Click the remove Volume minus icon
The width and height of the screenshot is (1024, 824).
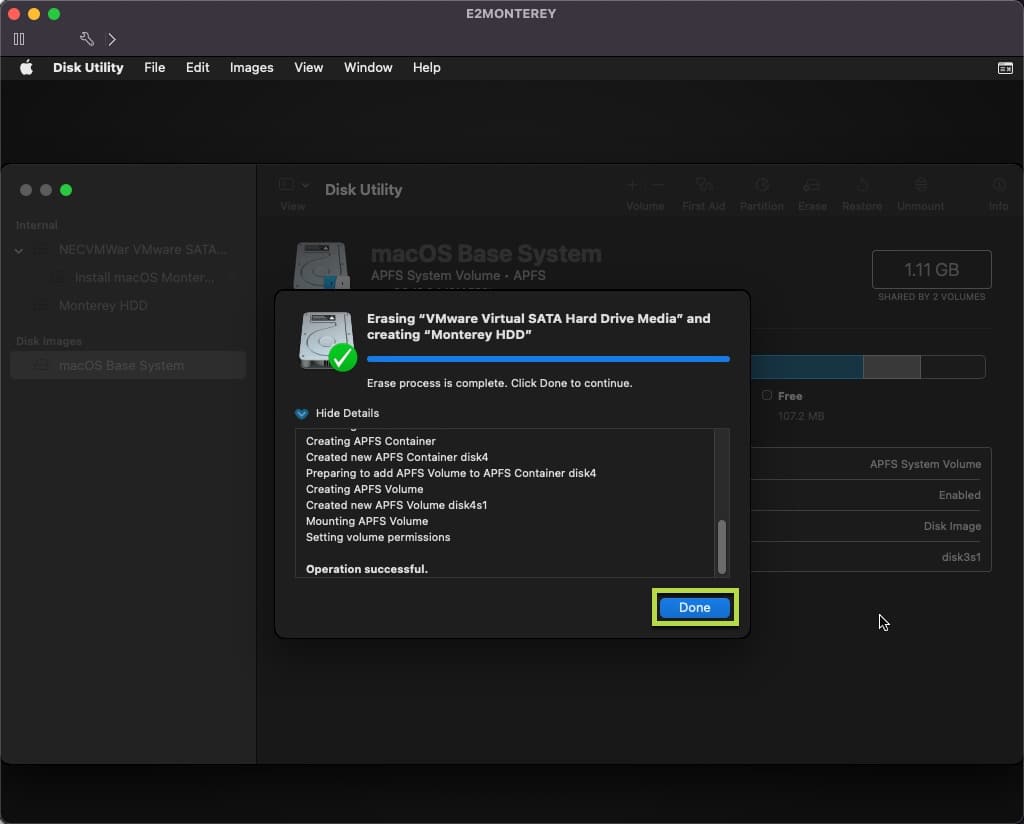[658, 185]
